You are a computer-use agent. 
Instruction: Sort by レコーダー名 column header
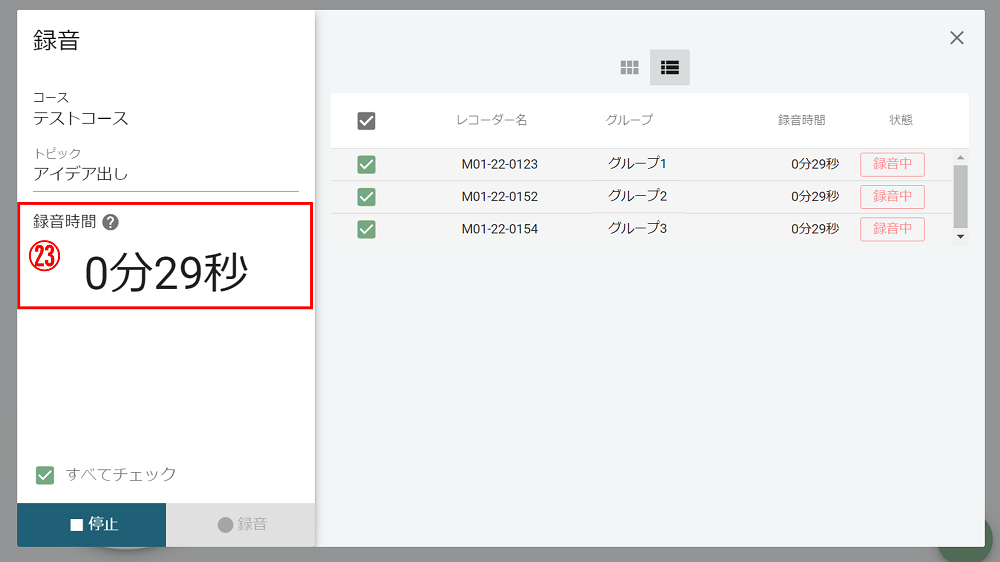(491, 120)
